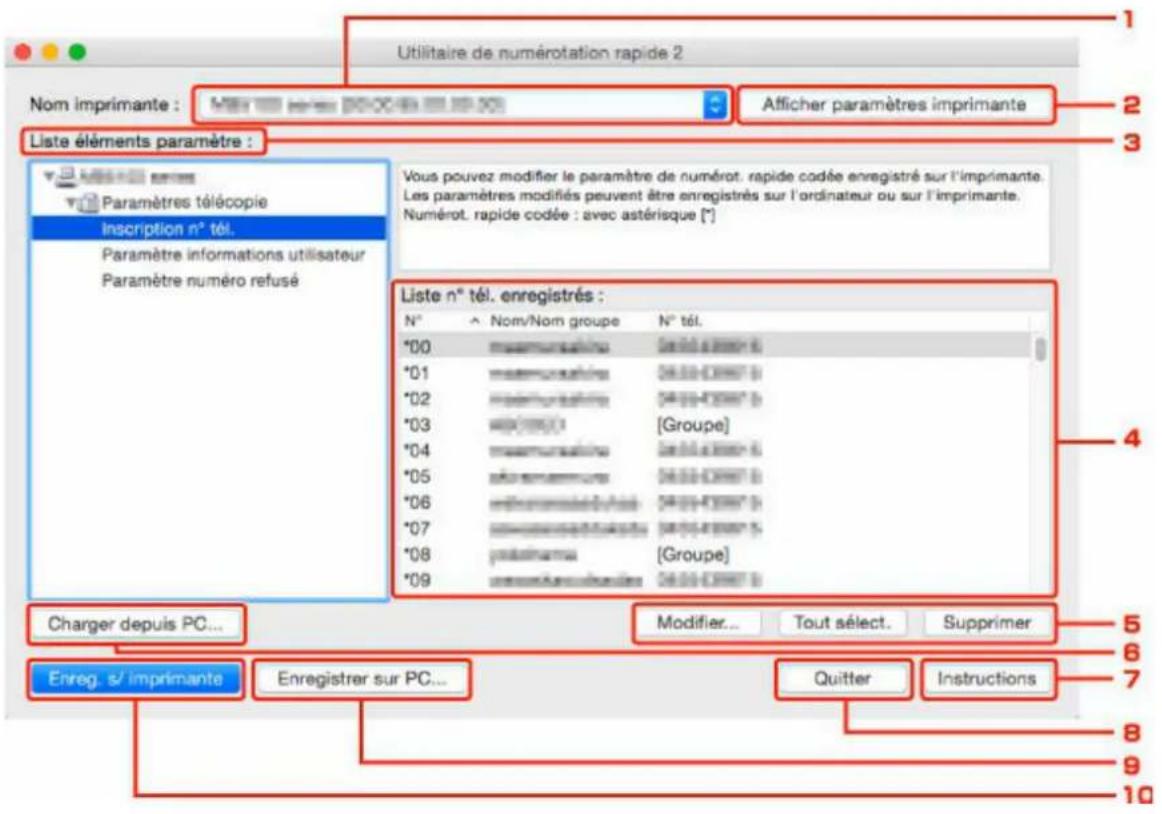Click the list's vertical scrollbar thumb
The image size is (1162, 814).
point(1040,348)
